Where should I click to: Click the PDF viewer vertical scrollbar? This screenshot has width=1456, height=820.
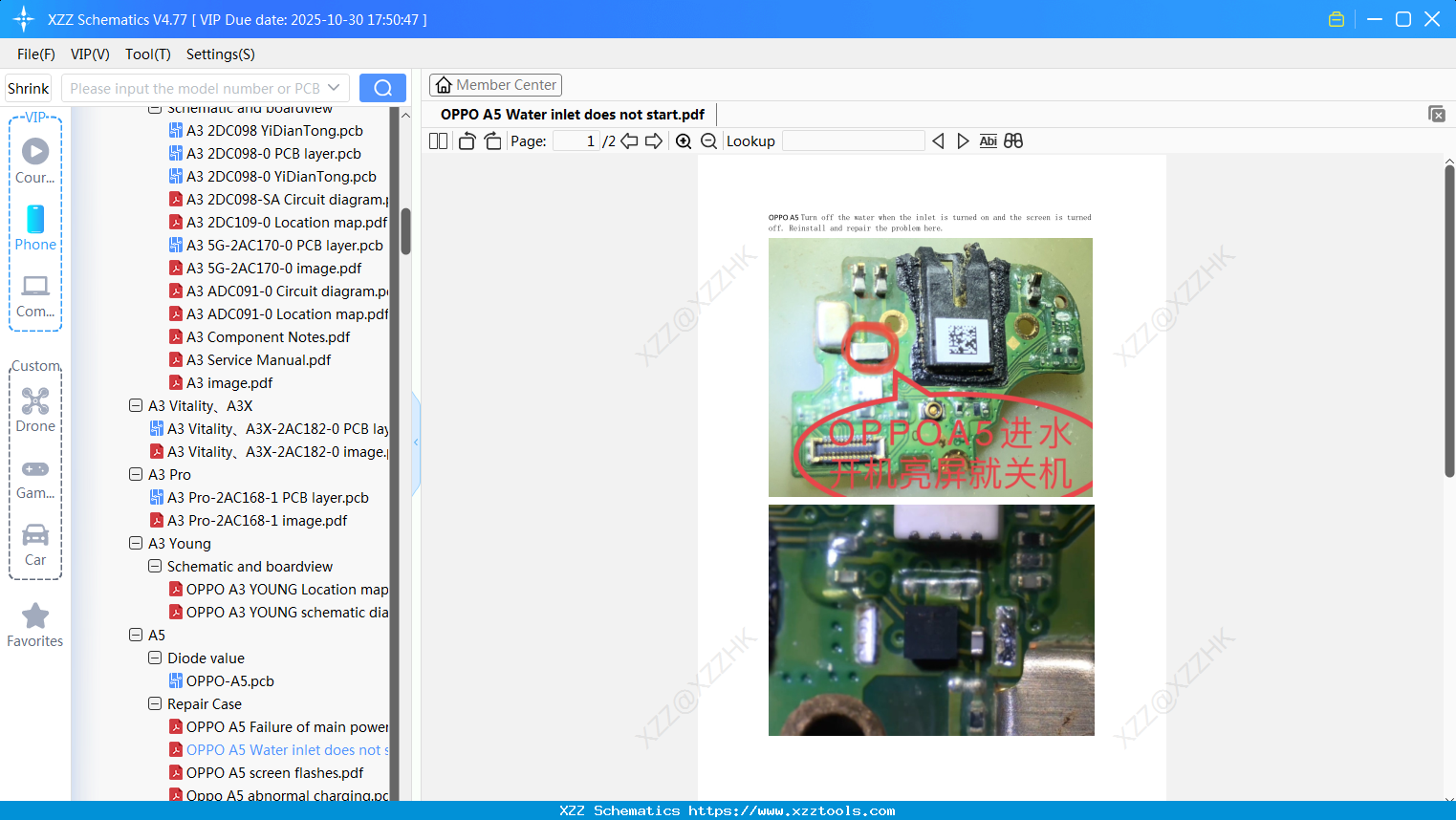click(1449, 321)
